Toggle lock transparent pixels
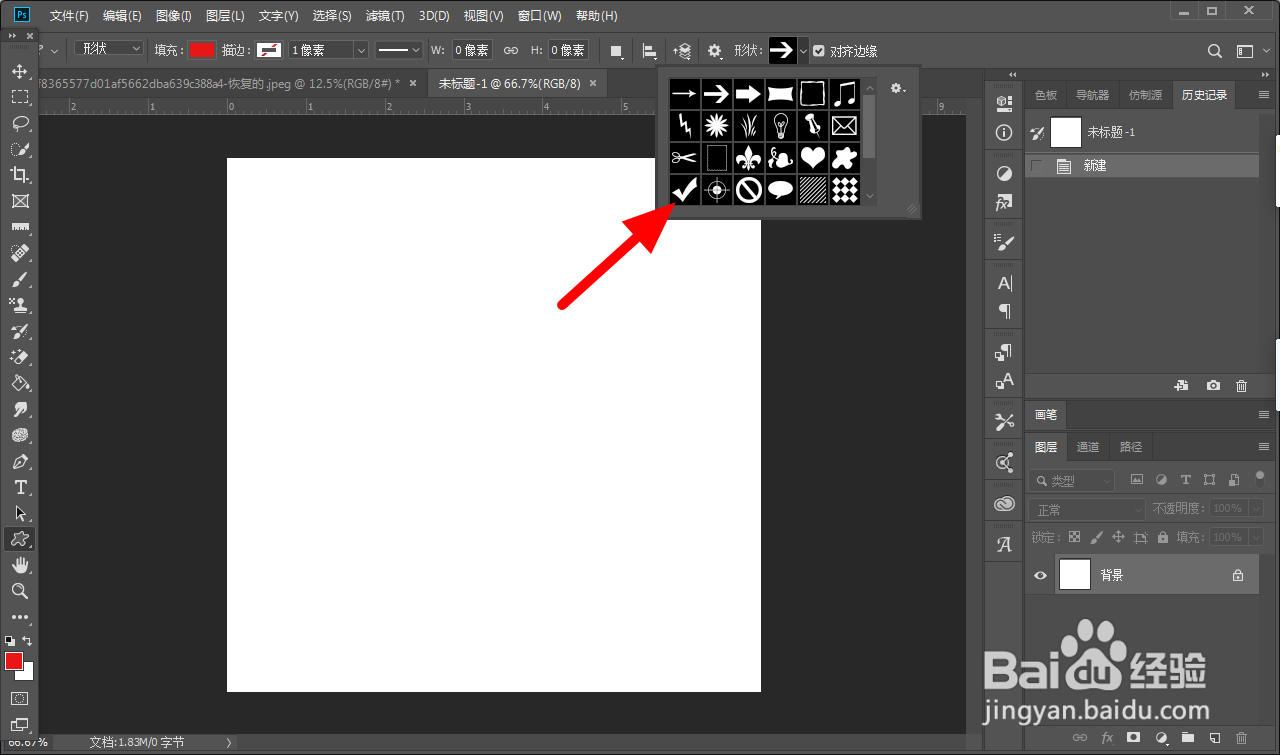The width and height of the screenshot is (1280, 755). tap(1074, 537)
